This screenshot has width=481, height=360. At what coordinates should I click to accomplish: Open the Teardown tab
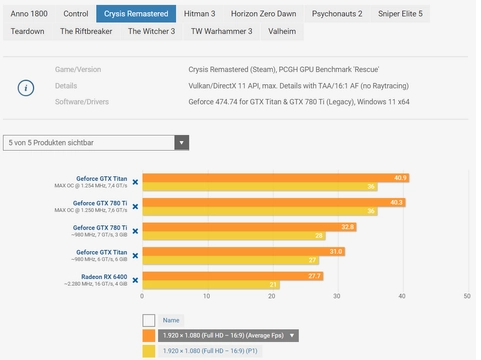point(27,31)
